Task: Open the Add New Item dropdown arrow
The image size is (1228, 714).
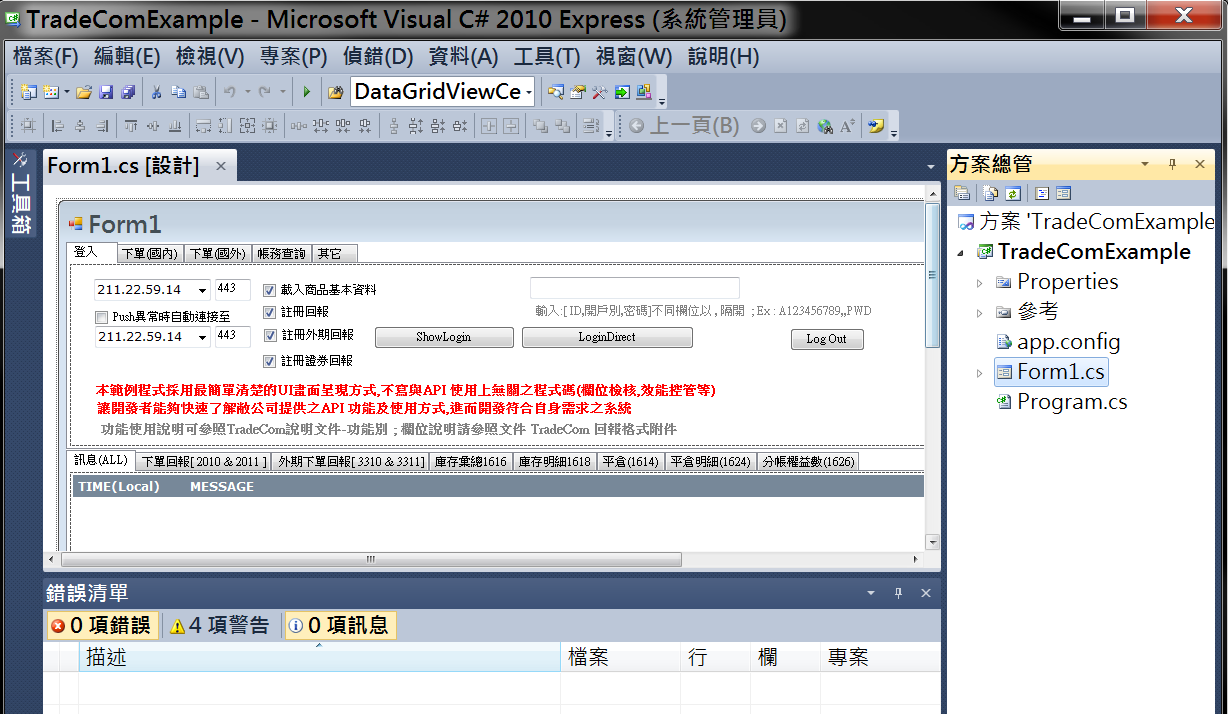Action: (x=66, y=92)
